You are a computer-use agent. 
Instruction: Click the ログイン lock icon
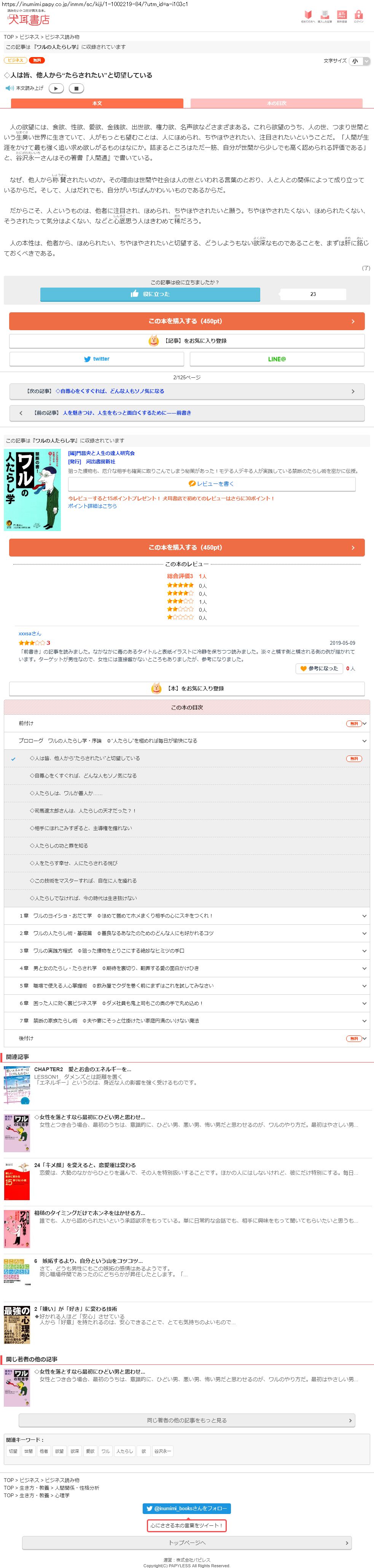coord(359,16)
